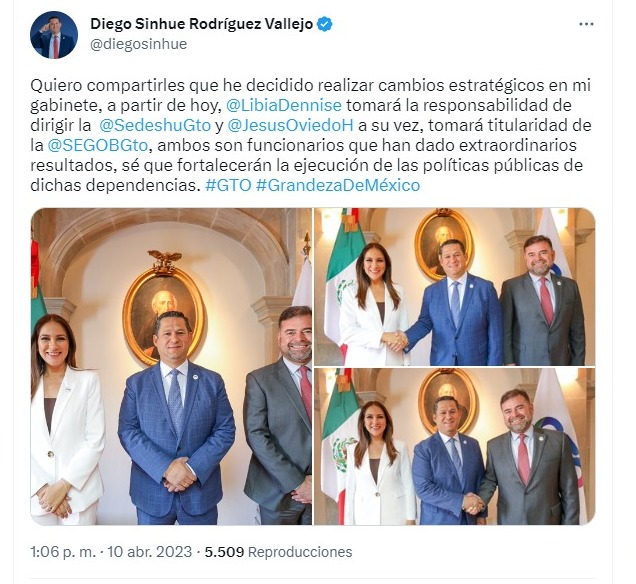Open the top-right photo with woman handshake

pos(455,287)
